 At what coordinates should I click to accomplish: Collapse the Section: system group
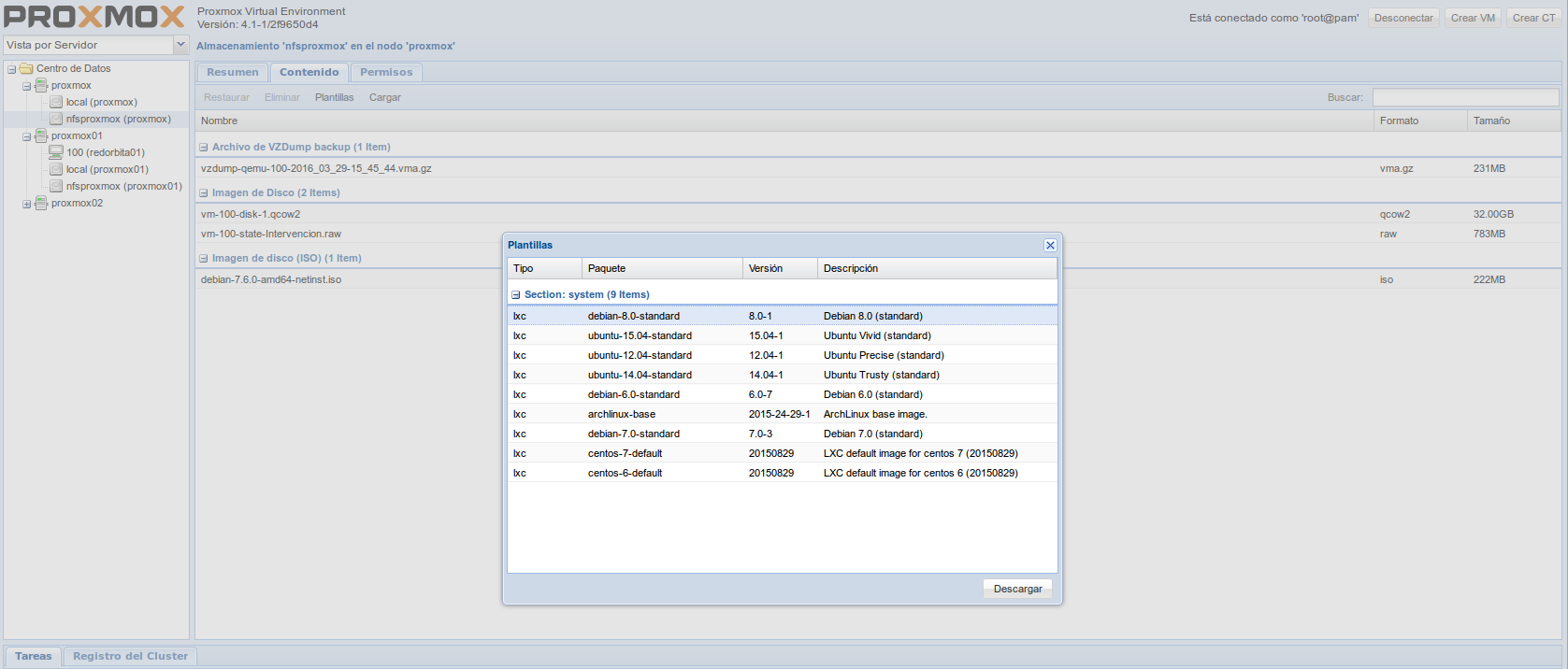[515, 295]
